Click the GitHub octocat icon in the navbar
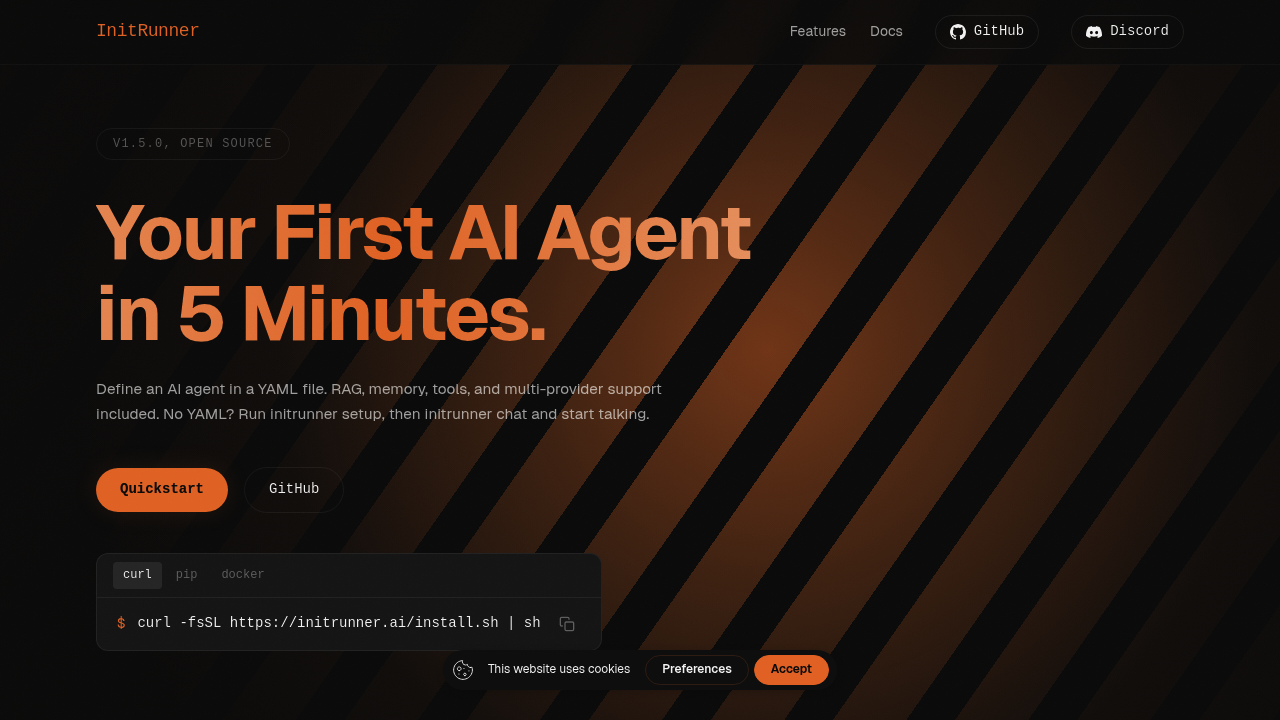The width and height of the screenshot is (1280, 720). (x=958, y=32)
